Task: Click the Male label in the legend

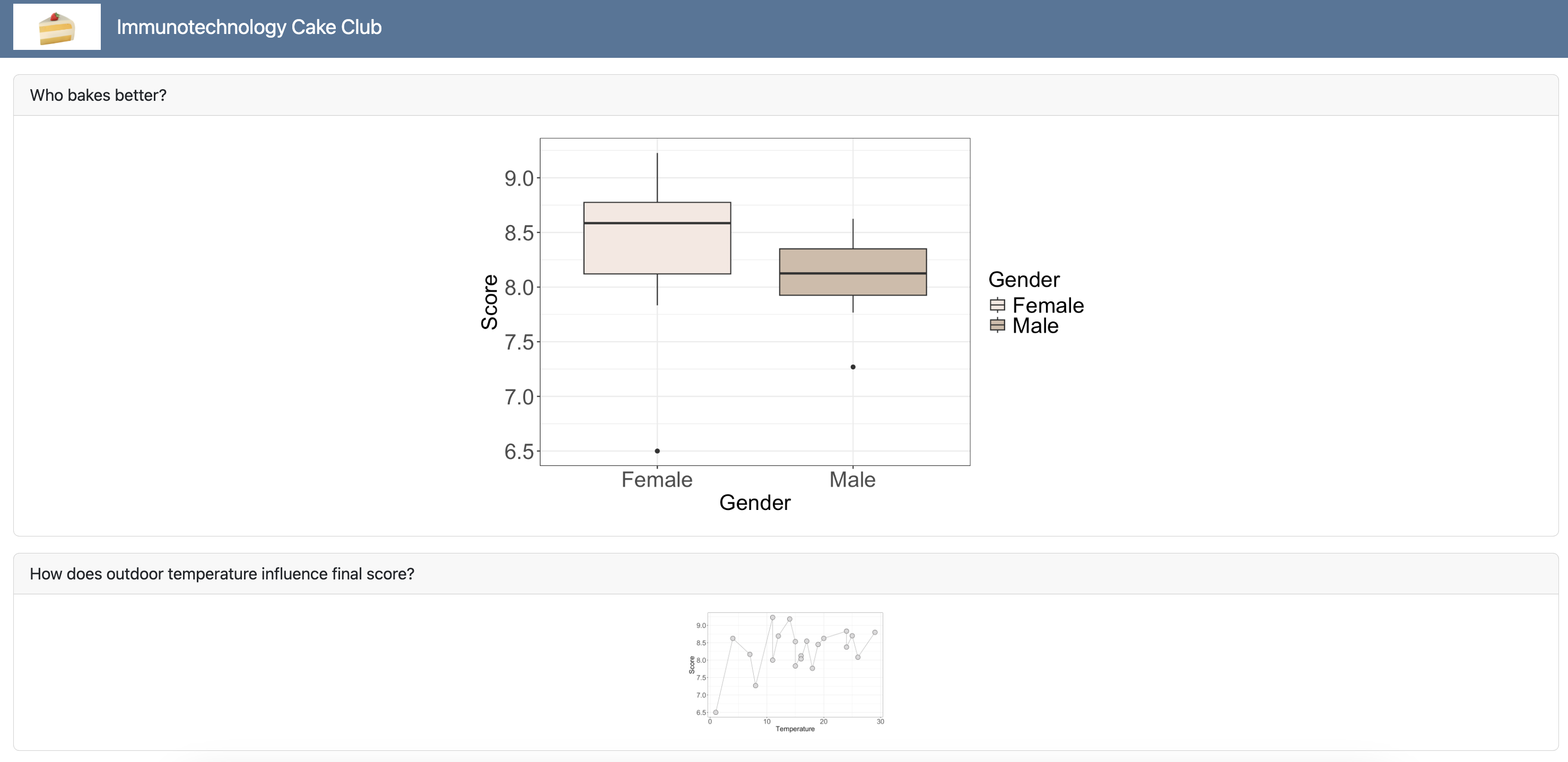Action: [x=1035, y=326]
